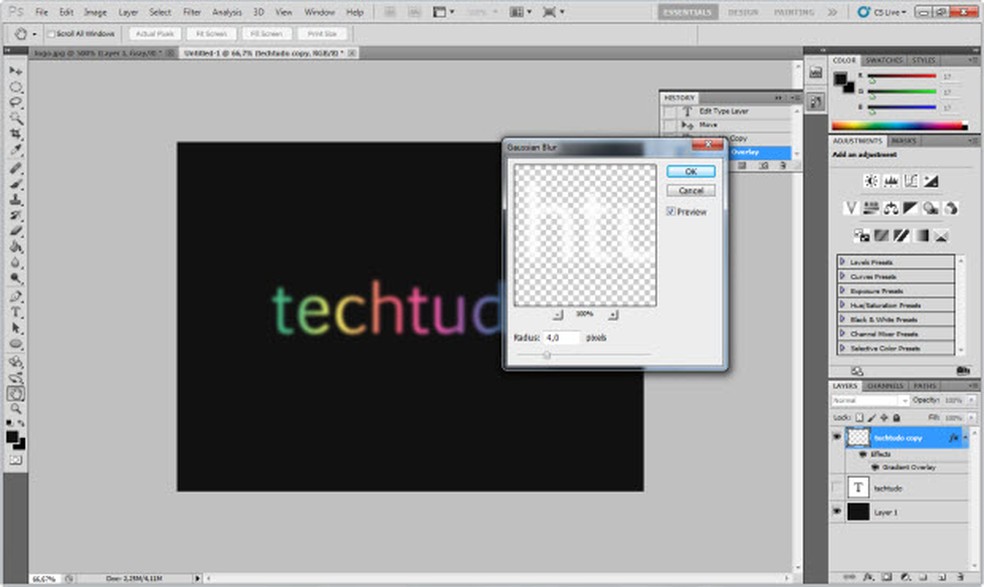Open the Filter menu
Screen dimensions: 984x587
[x=191, y=12]
